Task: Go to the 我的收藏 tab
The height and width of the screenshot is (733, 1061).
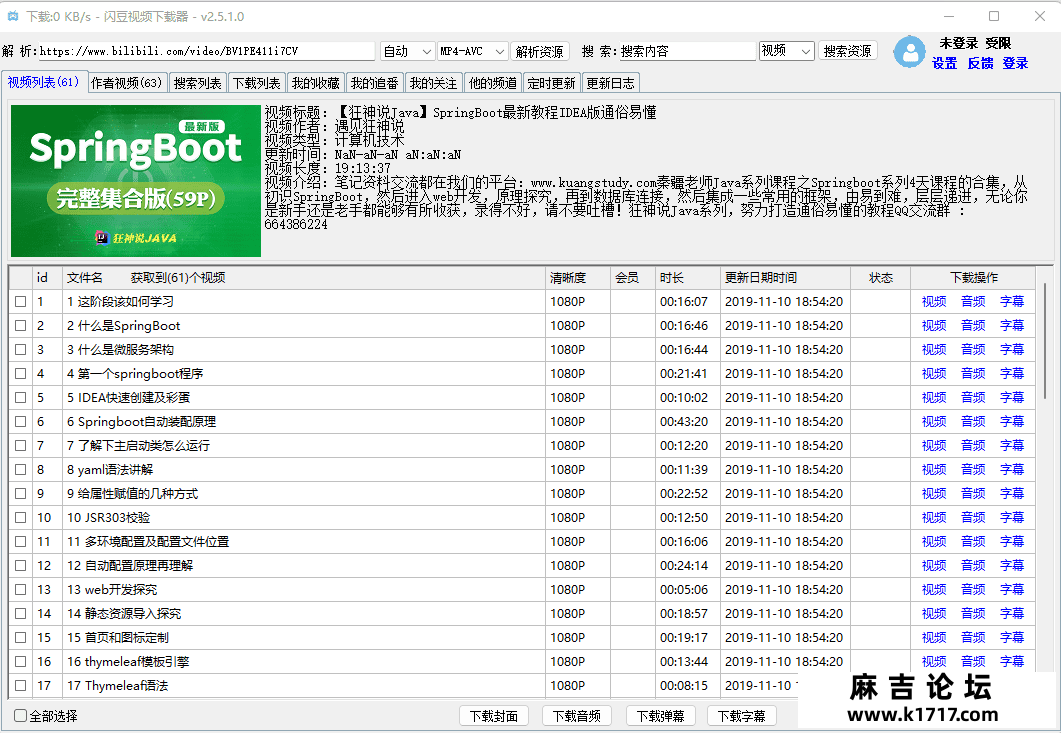Action: point(315,83)
